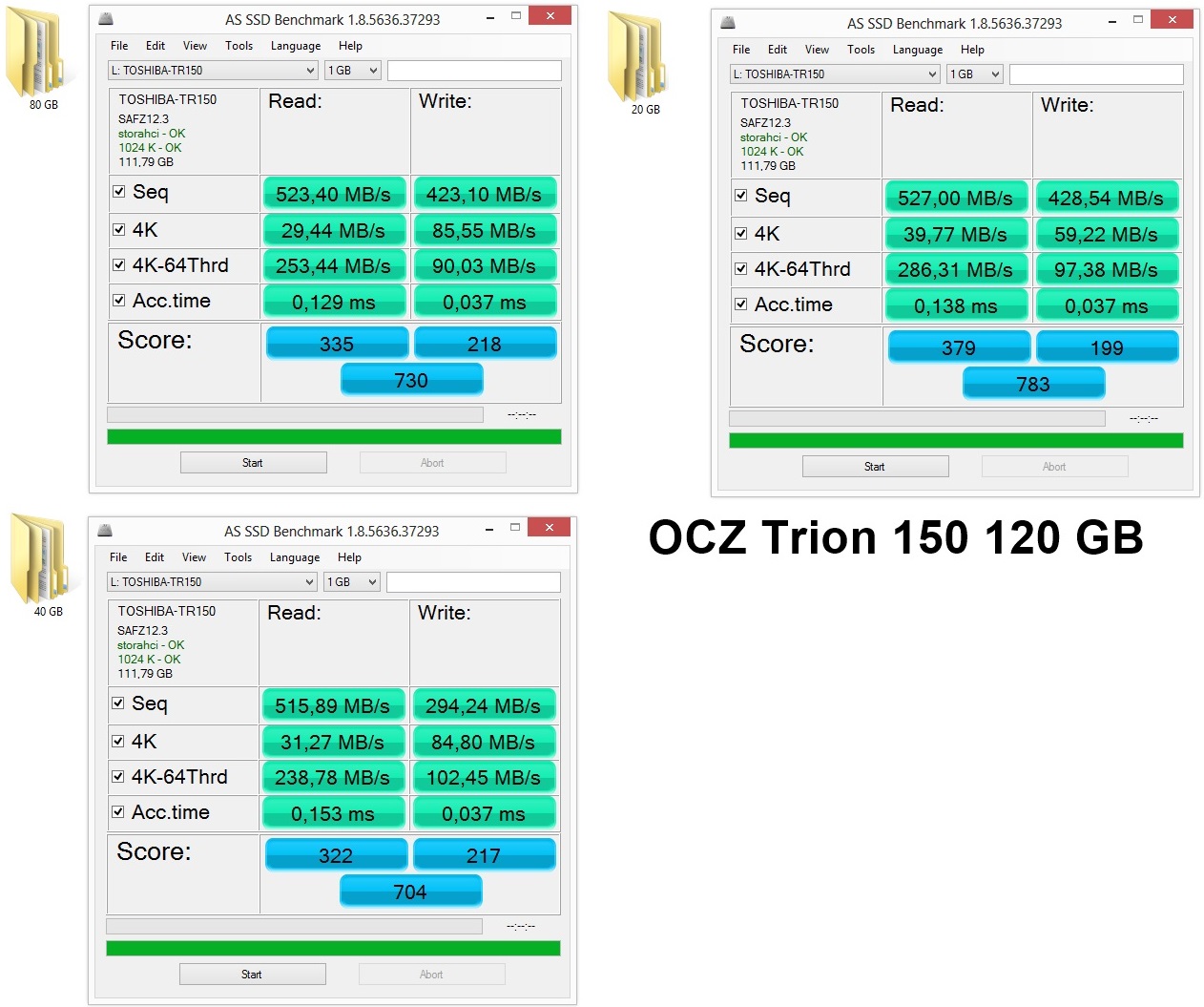Open the 1 GB size dropdown in top-left window
Image resolution: width=1204 pixels, height=1007 pixels.
coord(353,70)
